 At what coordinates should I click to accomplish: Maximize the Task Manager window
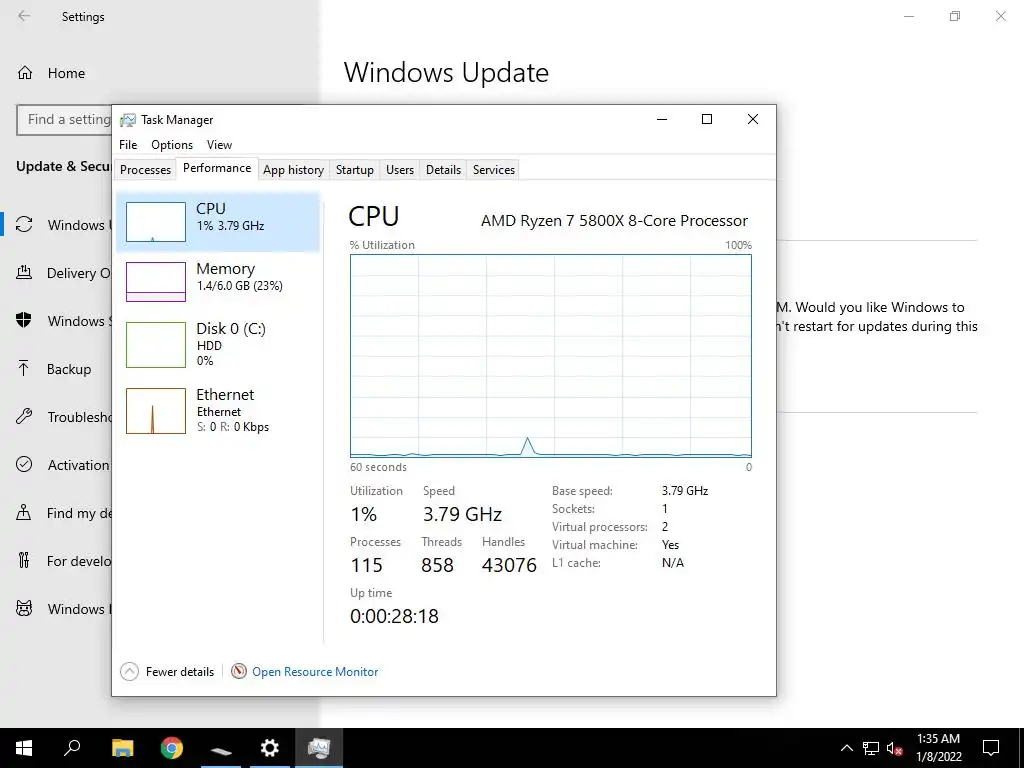[x=707, y=119]
